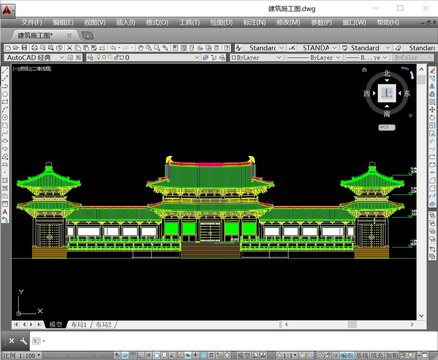Image resolution: width=438 pixels, height=360 pixels.
Task: Click the Multileader Style icon
Action: [398, 48]
